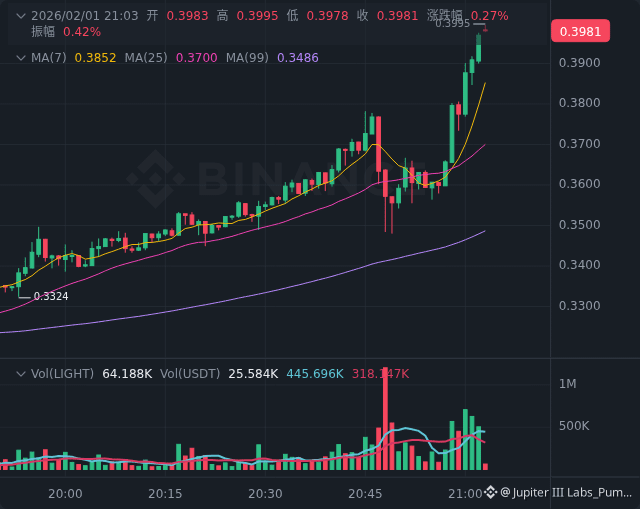640x509 pixels.
Task: Click the tallest red volume bar
Action: coord(385,420)
